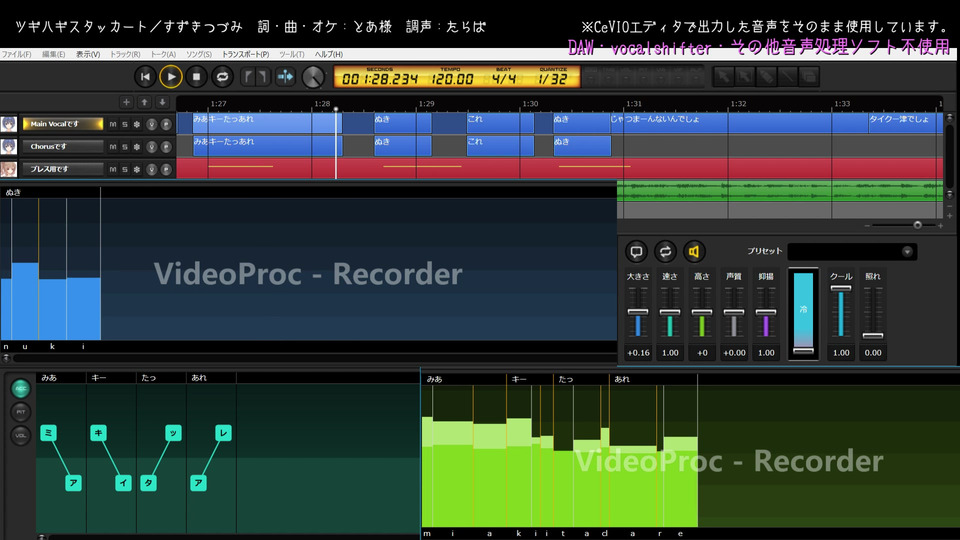Jump to start with the rewind button
Viewport: 960px width, 540px height.
click(x=145, y=77)
